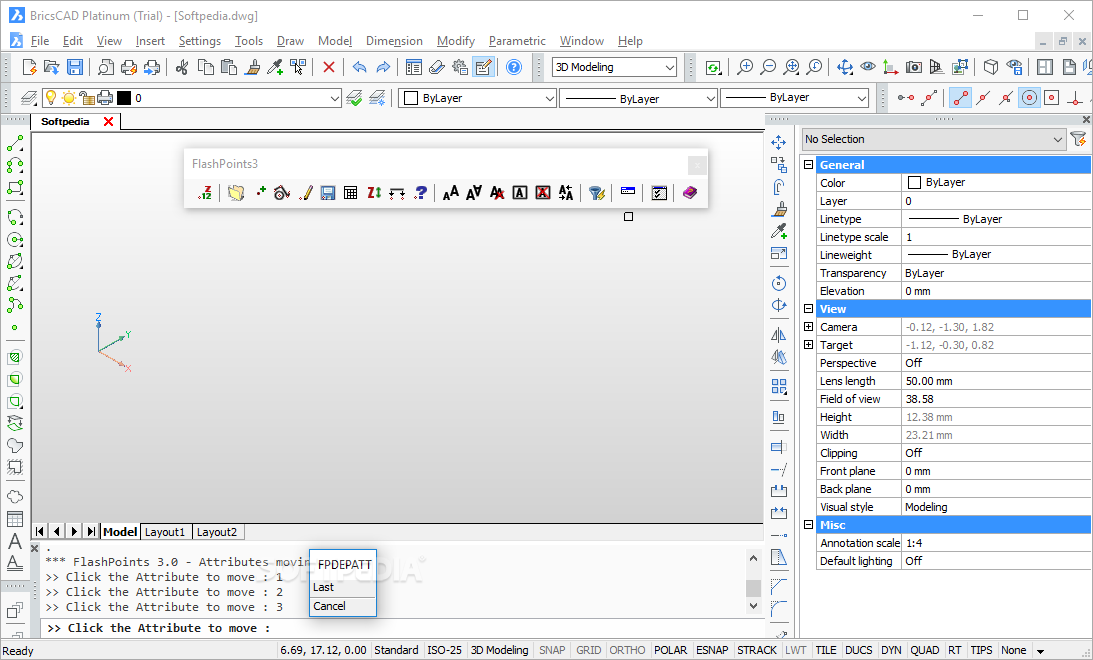Open the ByLayer lineweight dropdown
This screenshot has height=660, width=1093.
click(795, 98)
